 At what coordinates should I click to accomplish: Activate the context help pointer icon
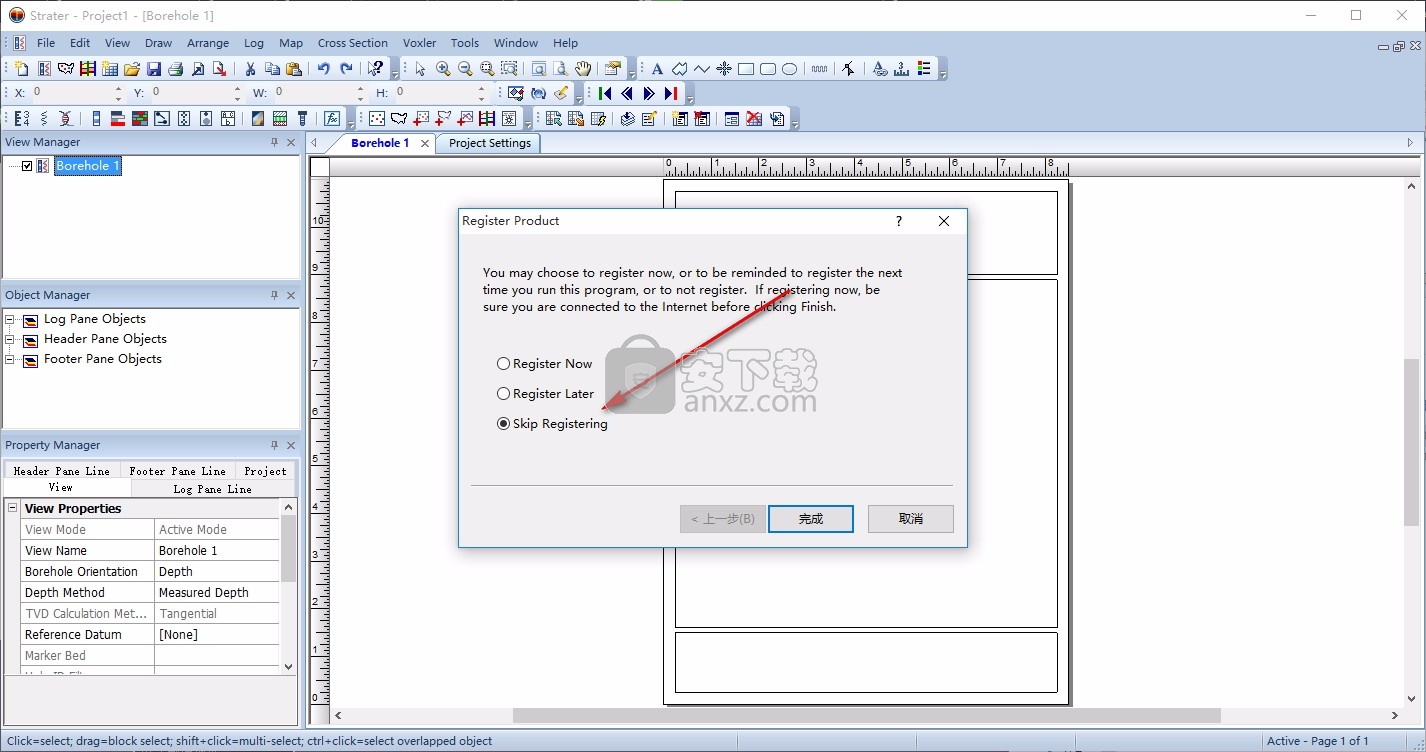pyautogui.click(x=375, y=69)
